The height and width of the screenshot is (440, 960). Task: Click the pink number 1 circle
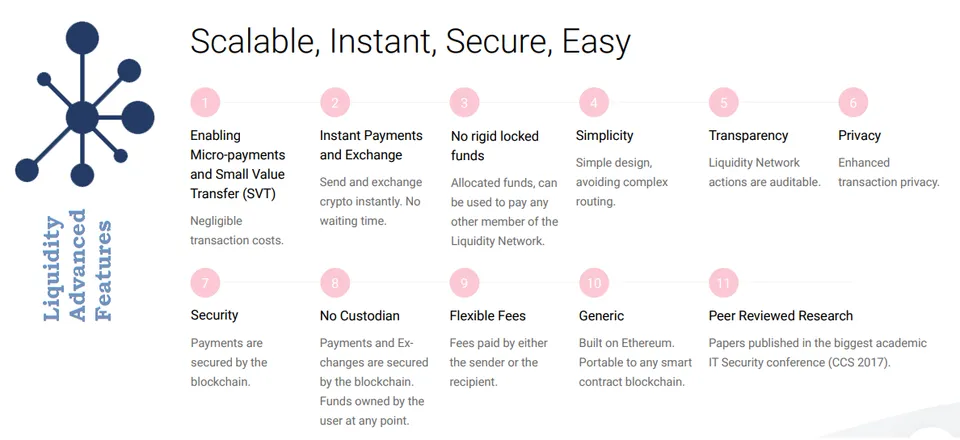pyautogui.click(x=205, y=103)
